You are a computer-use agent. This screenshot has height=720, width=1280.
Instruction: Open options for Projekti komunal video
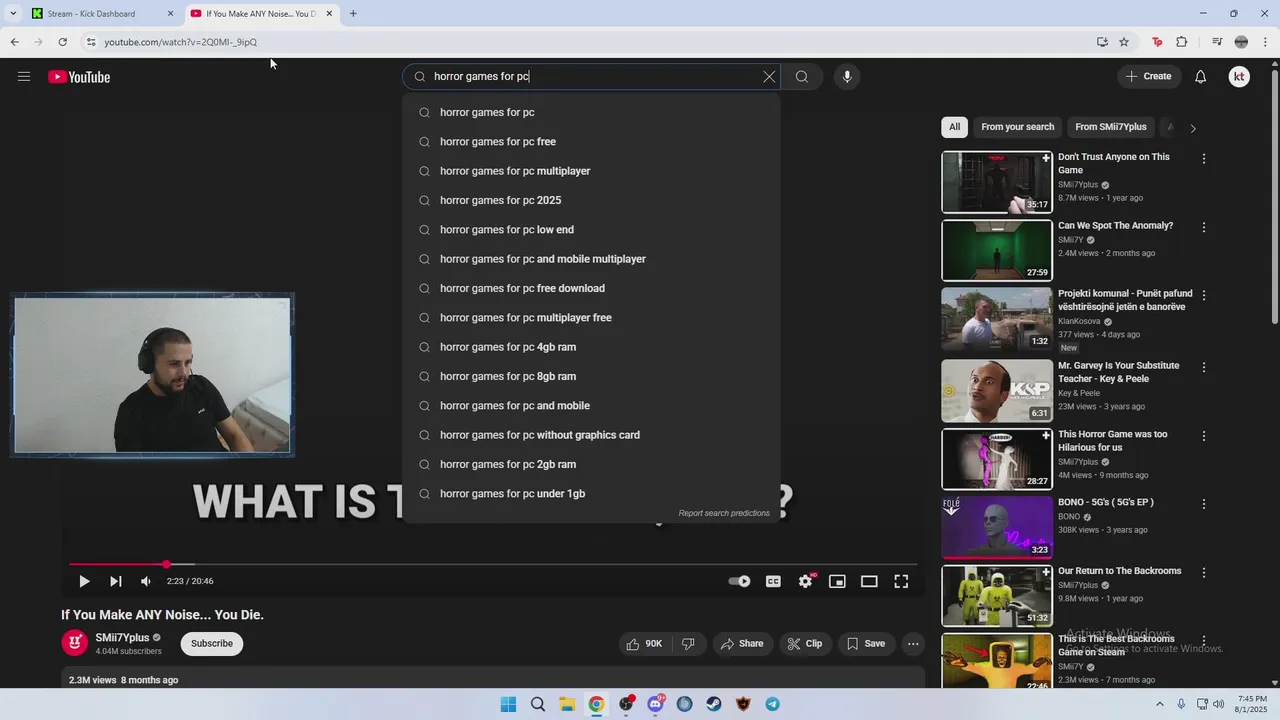(x=1203, y=296)
